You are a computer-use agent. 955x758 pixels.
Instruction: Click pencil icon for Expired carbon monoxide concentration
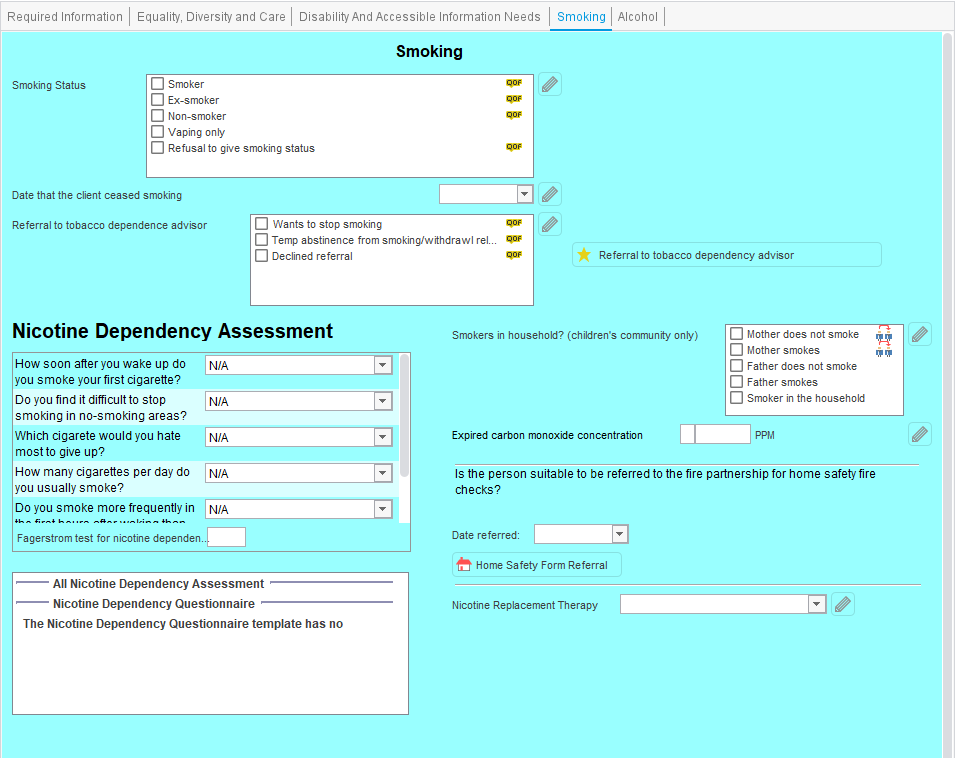point(920,434)
